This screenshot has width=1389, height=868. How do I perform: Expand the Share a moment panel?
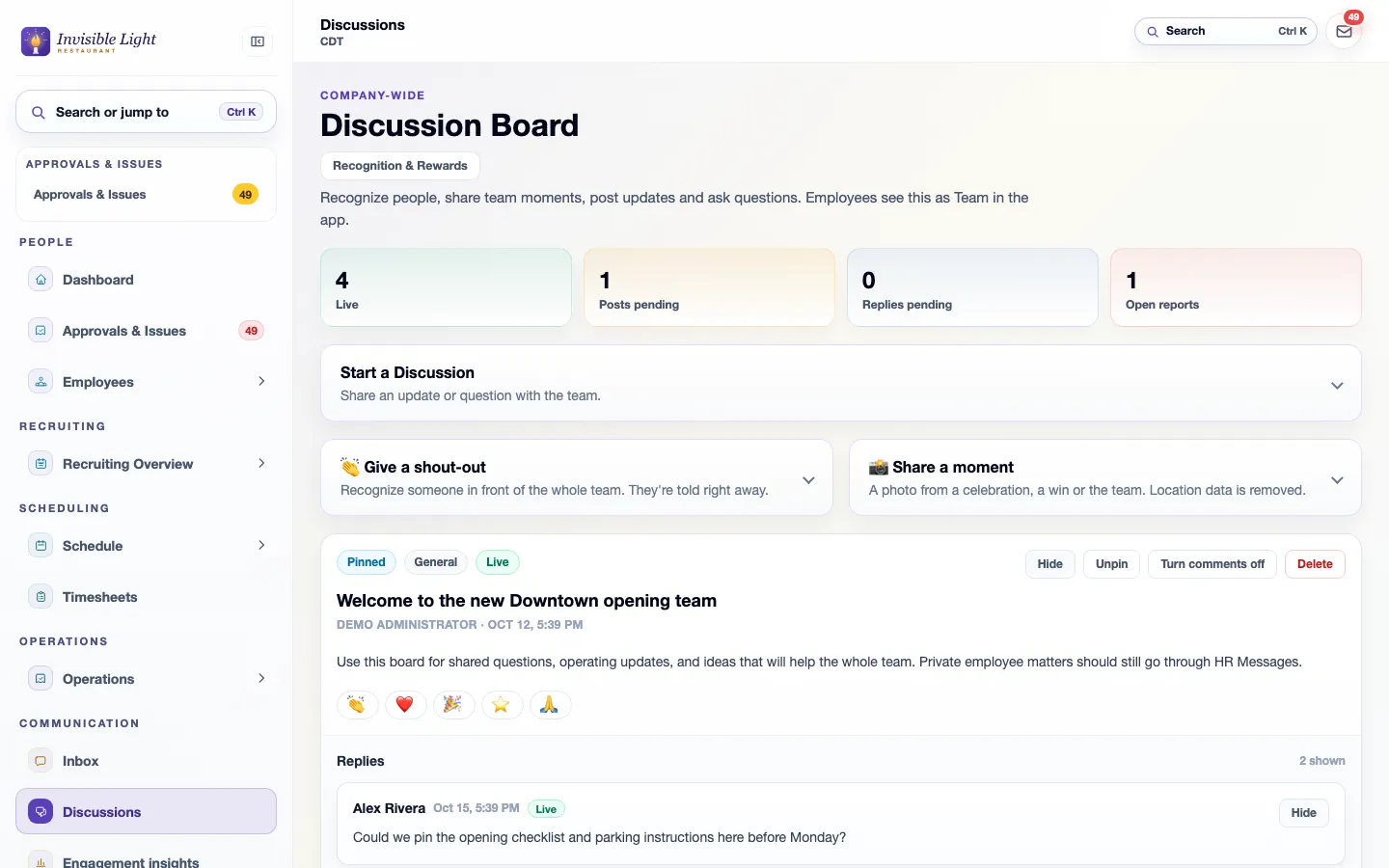click(x=1104, y=478)
